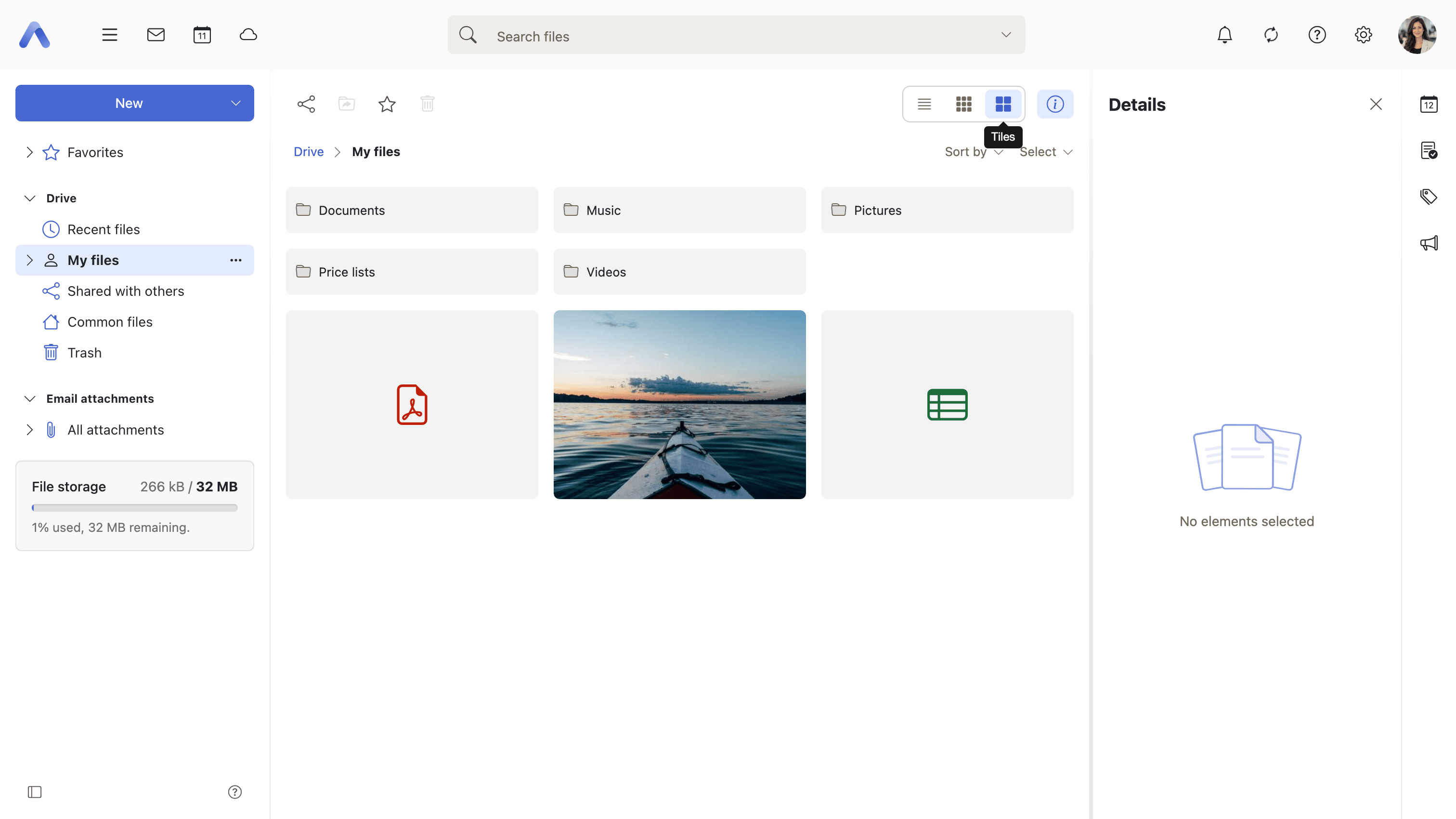Select the Tiles view
This screenshot has width=1456, height=819.
pyautogui.click(x=1003, y=104)
